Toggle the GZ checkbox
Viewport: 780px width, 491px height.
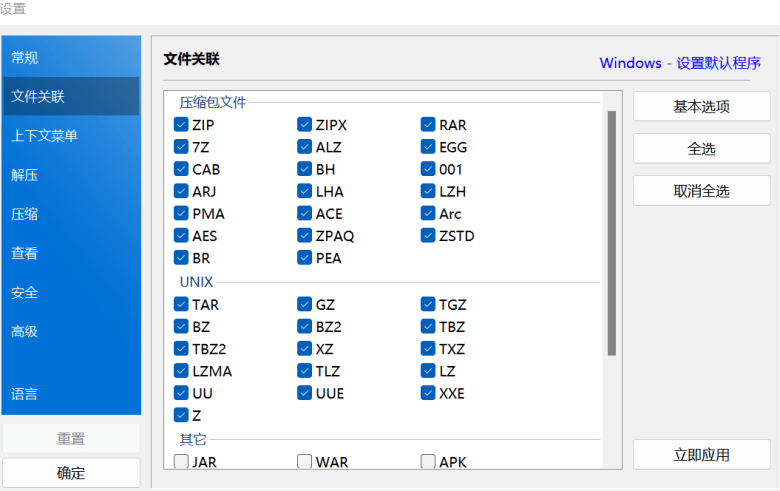(x=304, y=304)
